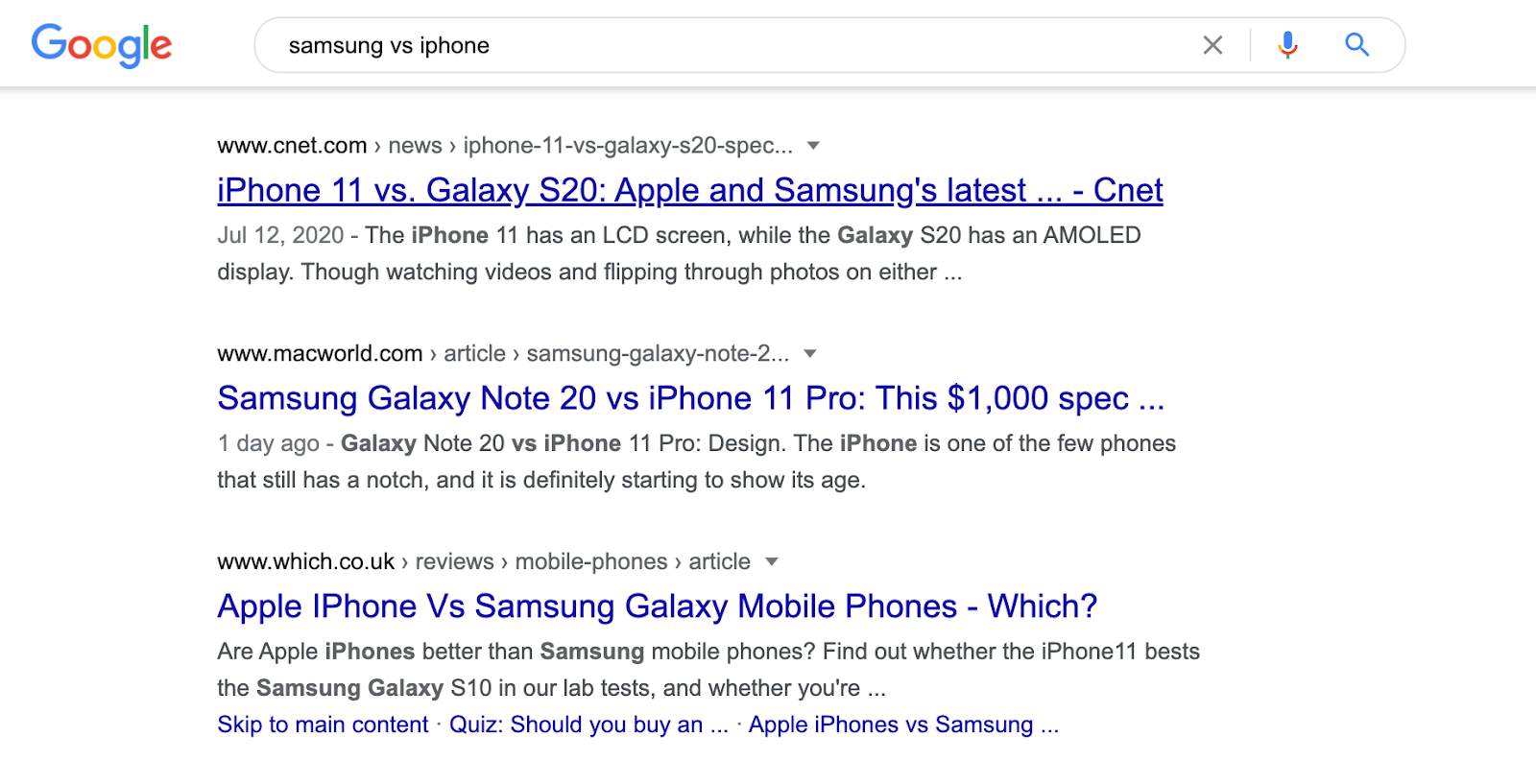The image size is (1536, 784).
Task: Start voice search with microphone icon
Action: (x=1287, y=45)
